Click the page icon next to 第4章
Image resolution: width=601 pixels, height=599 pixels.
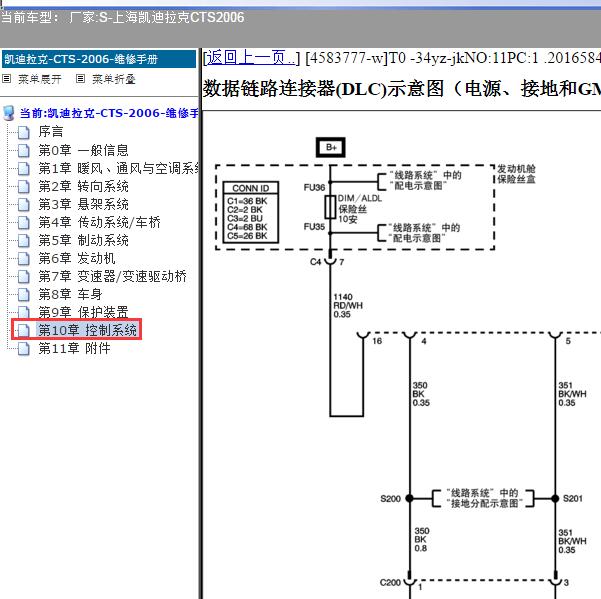[x=24, y=223]
